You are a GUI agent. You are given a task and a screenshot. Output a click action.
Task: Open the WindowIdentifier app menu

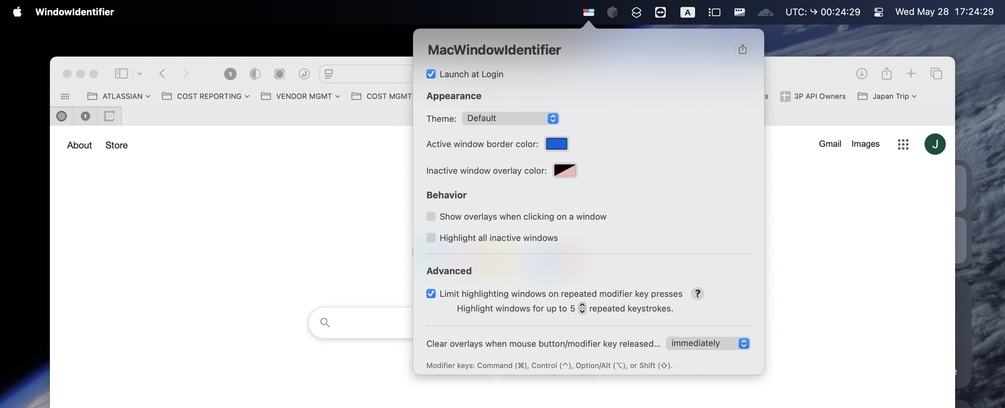(74, 12)
